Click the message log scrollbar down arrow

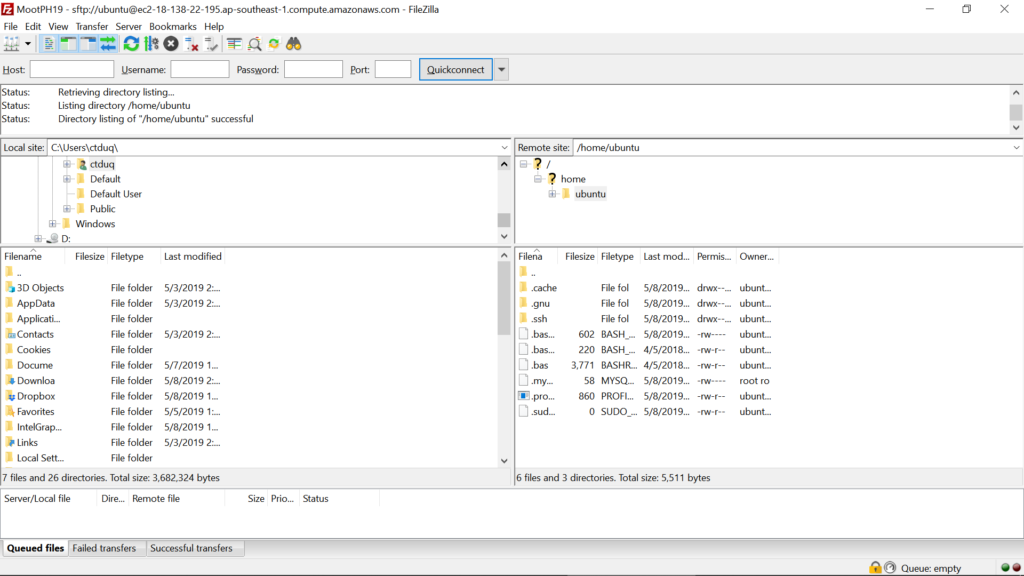pyautogui.click(x=1016, y=128)
